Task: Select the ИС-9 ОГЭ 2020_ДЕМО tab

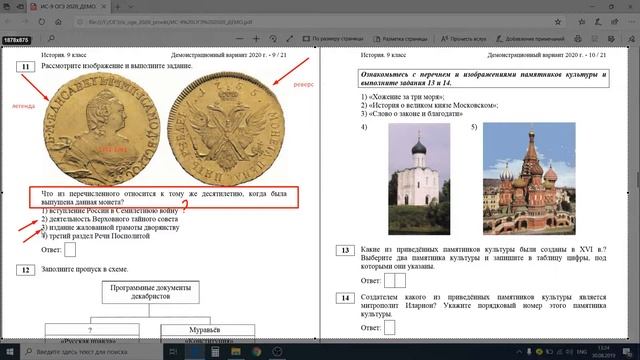Action: (69, 7)
